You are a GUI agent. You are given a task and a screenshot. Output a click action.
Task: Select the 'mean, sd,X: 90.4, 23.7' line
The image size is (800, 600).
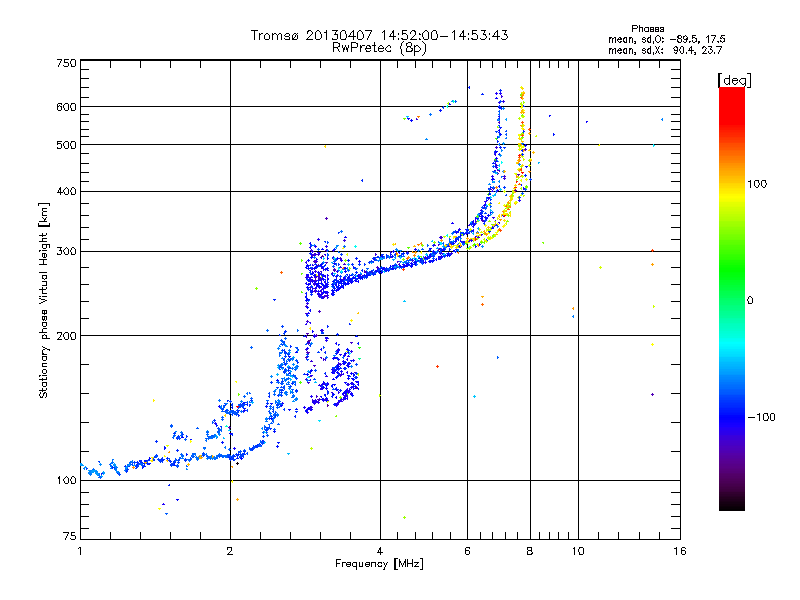665,50
